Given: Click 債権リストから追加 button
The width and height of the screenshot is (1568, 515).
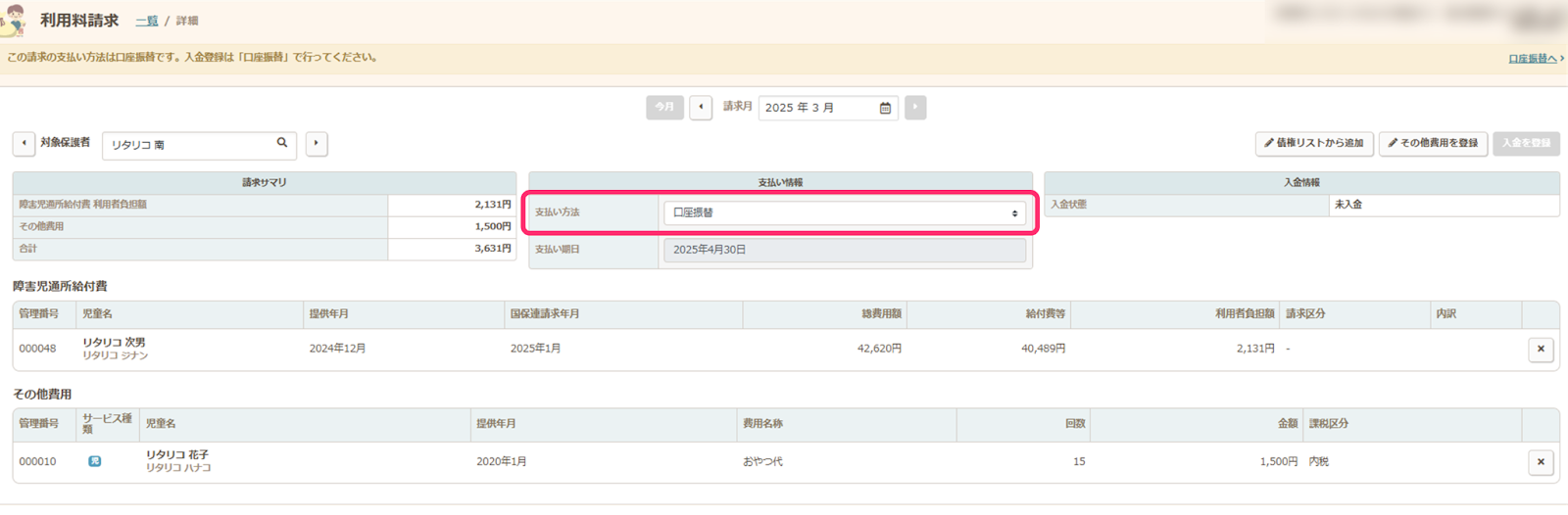Looking at the screenshot, I should click(1314, 144).
